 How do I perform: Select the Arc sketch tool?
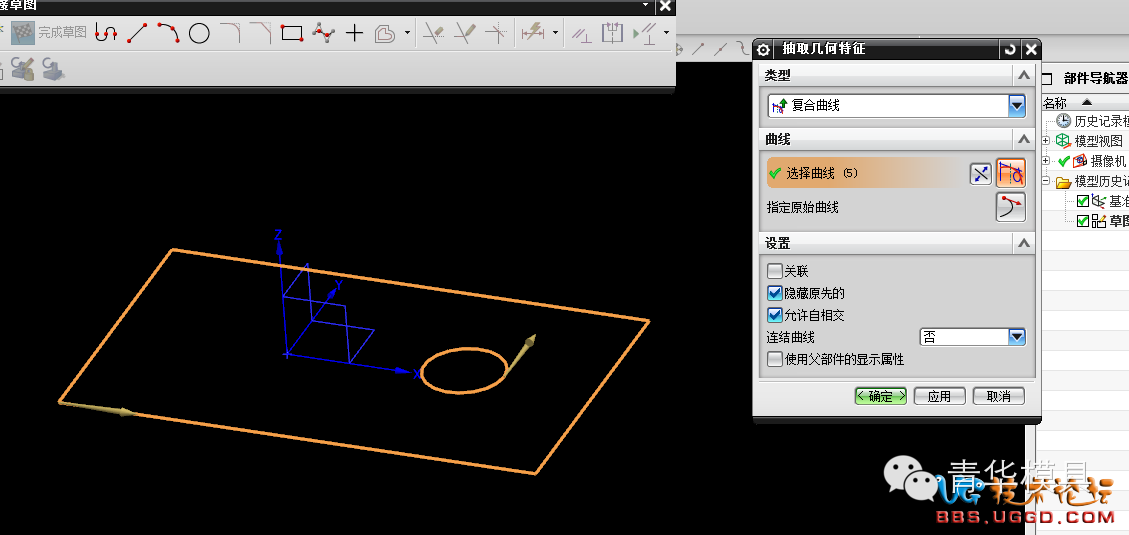[168, 32]
